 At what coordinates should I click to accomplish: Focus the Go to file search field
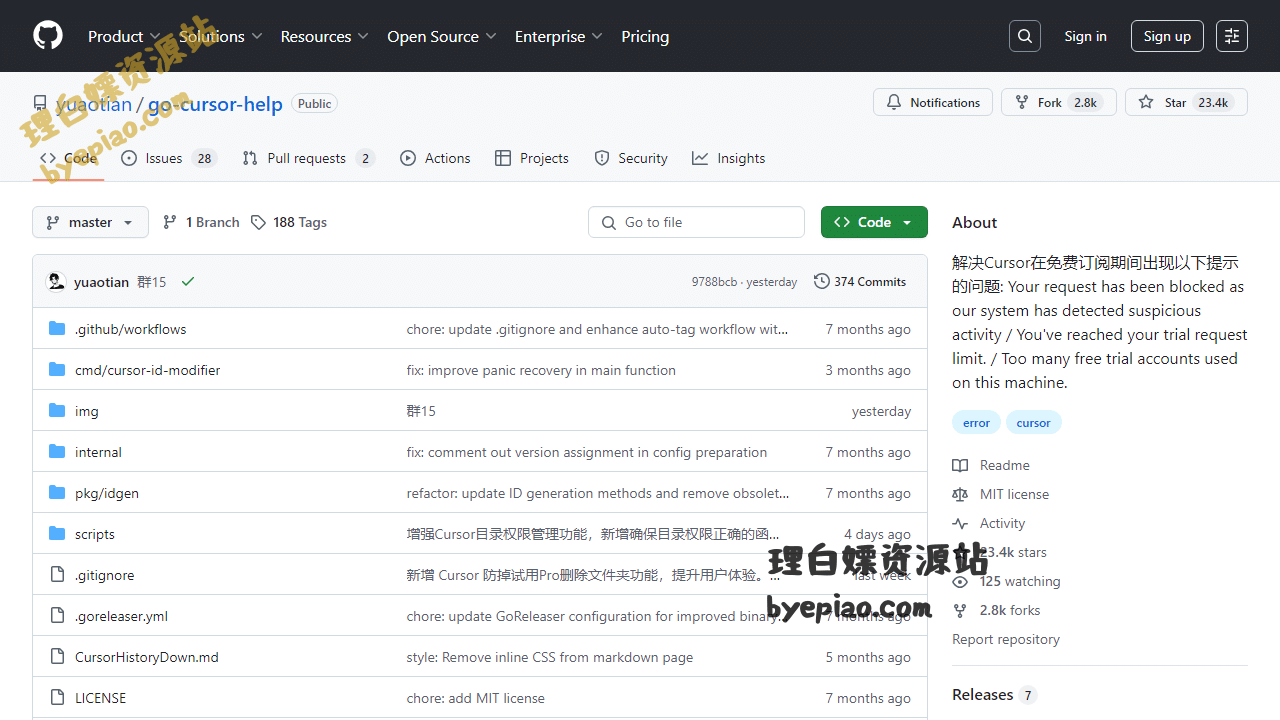(696, 222)
